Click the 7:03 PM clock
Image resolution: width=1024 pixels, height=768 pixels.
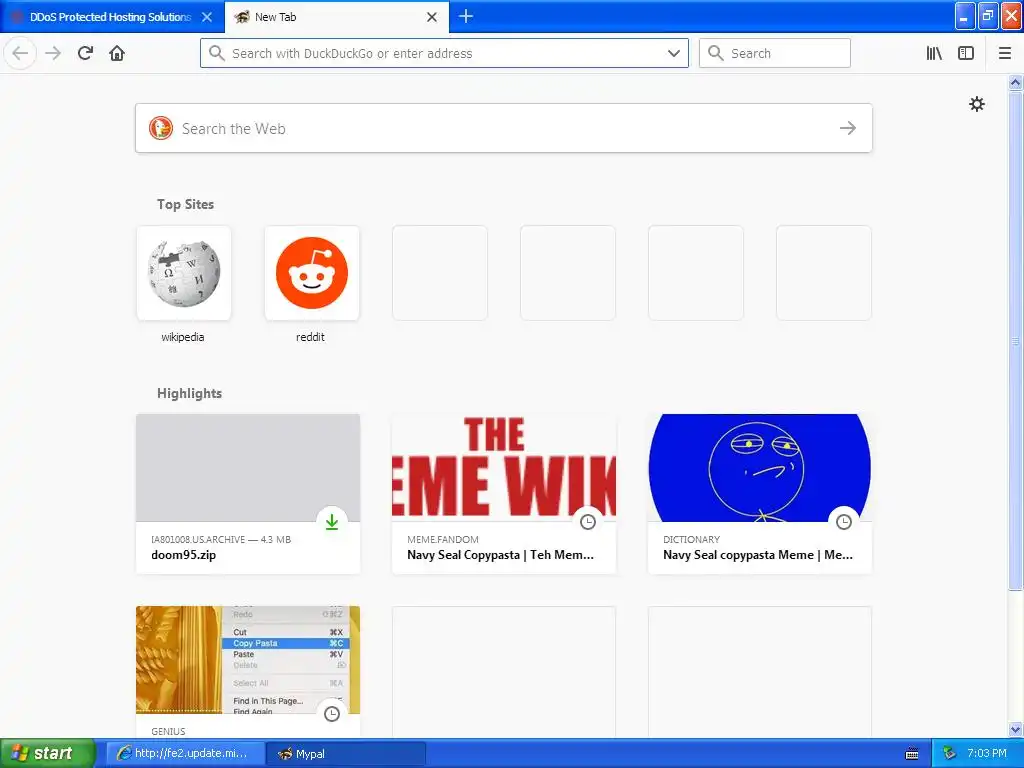coord(987,753)
